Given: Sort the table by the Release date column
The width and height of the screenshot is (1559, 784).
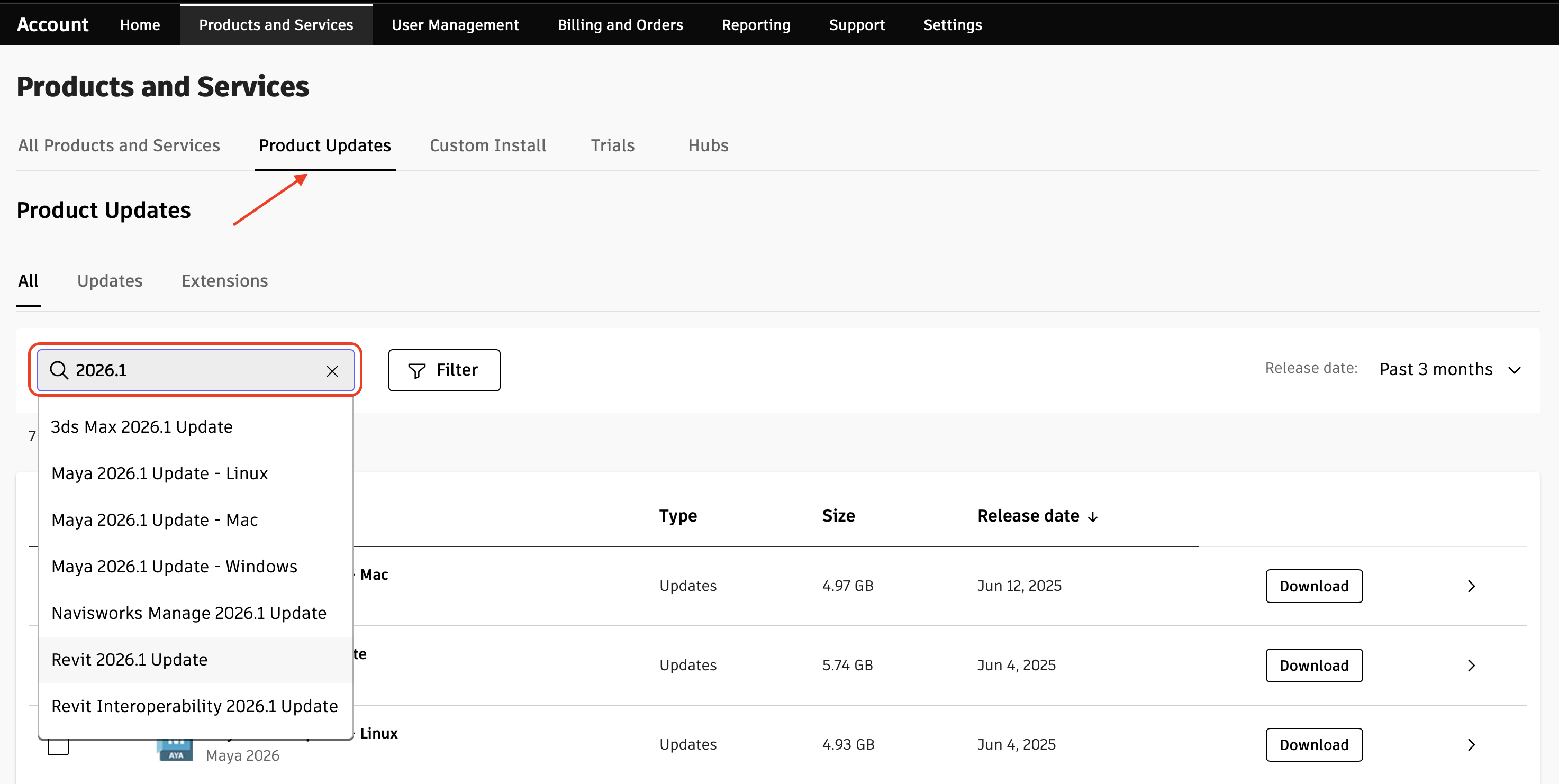Looking at the screenshot, I should click(x=1037, y=515).
